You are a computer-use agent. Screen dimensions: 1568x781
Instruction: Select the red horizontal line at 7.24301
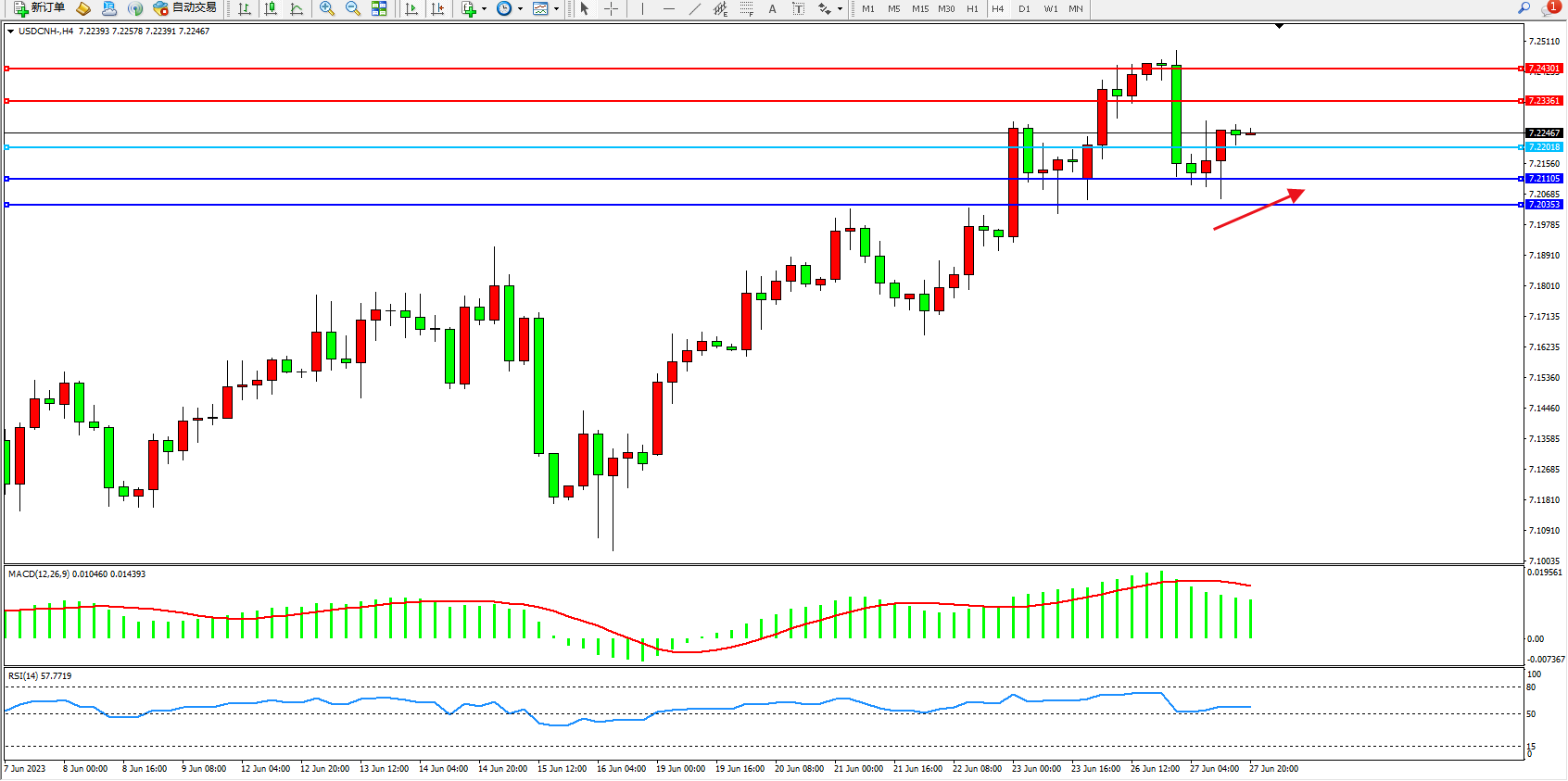556,69
